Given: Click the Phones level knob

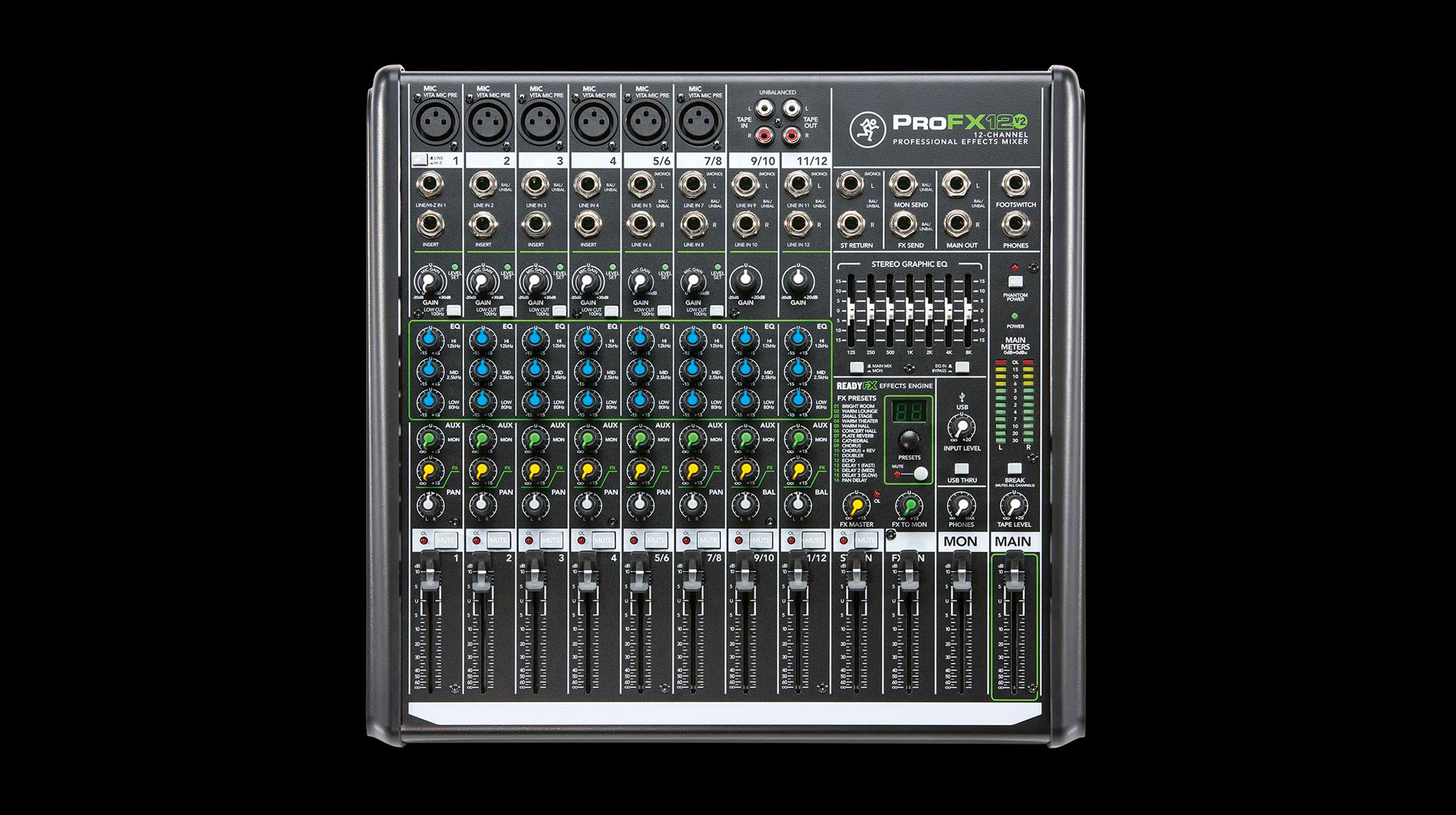Looking at the screenshot, I should pyautogui.click(x=962, y=506).
